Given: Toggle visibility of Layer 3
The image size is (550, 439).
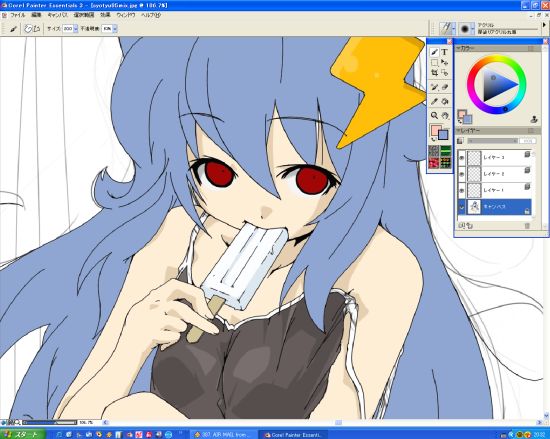Looking at the screenshot, I should pyautogui.click(x=462, y=158).
